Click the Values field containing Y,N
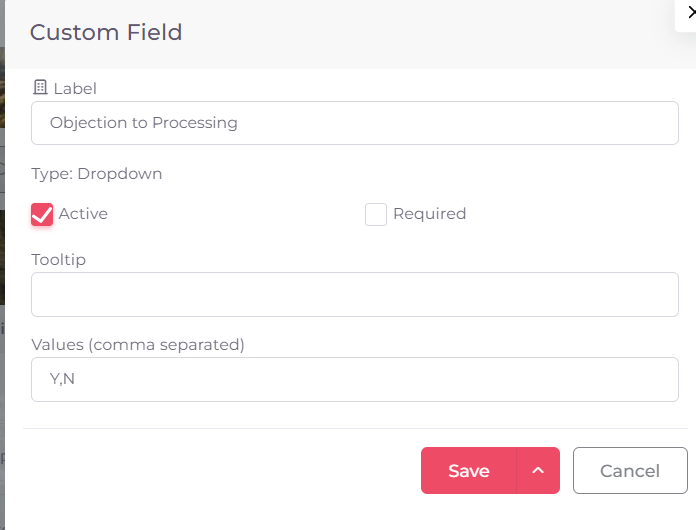This screenshot has width=696, height=530. pos(355,379)
